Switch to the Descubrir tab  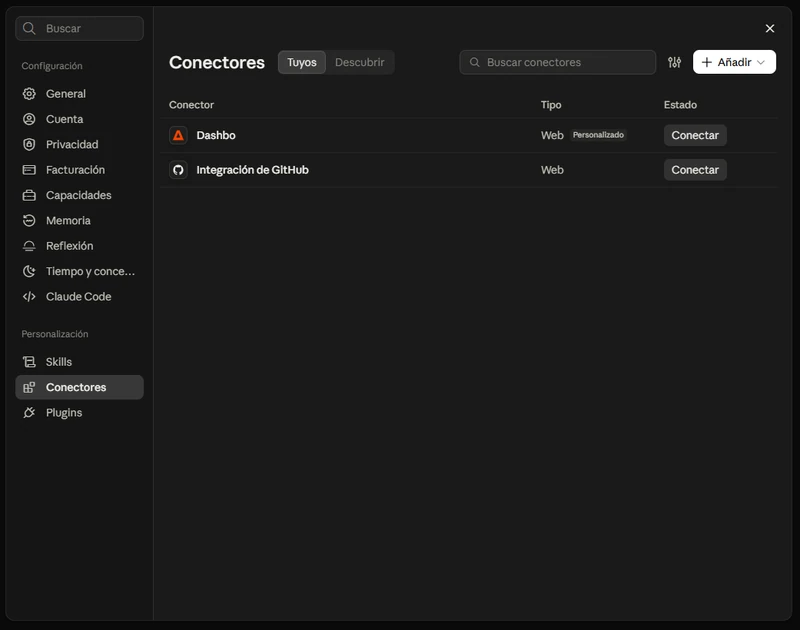(360, 62)
